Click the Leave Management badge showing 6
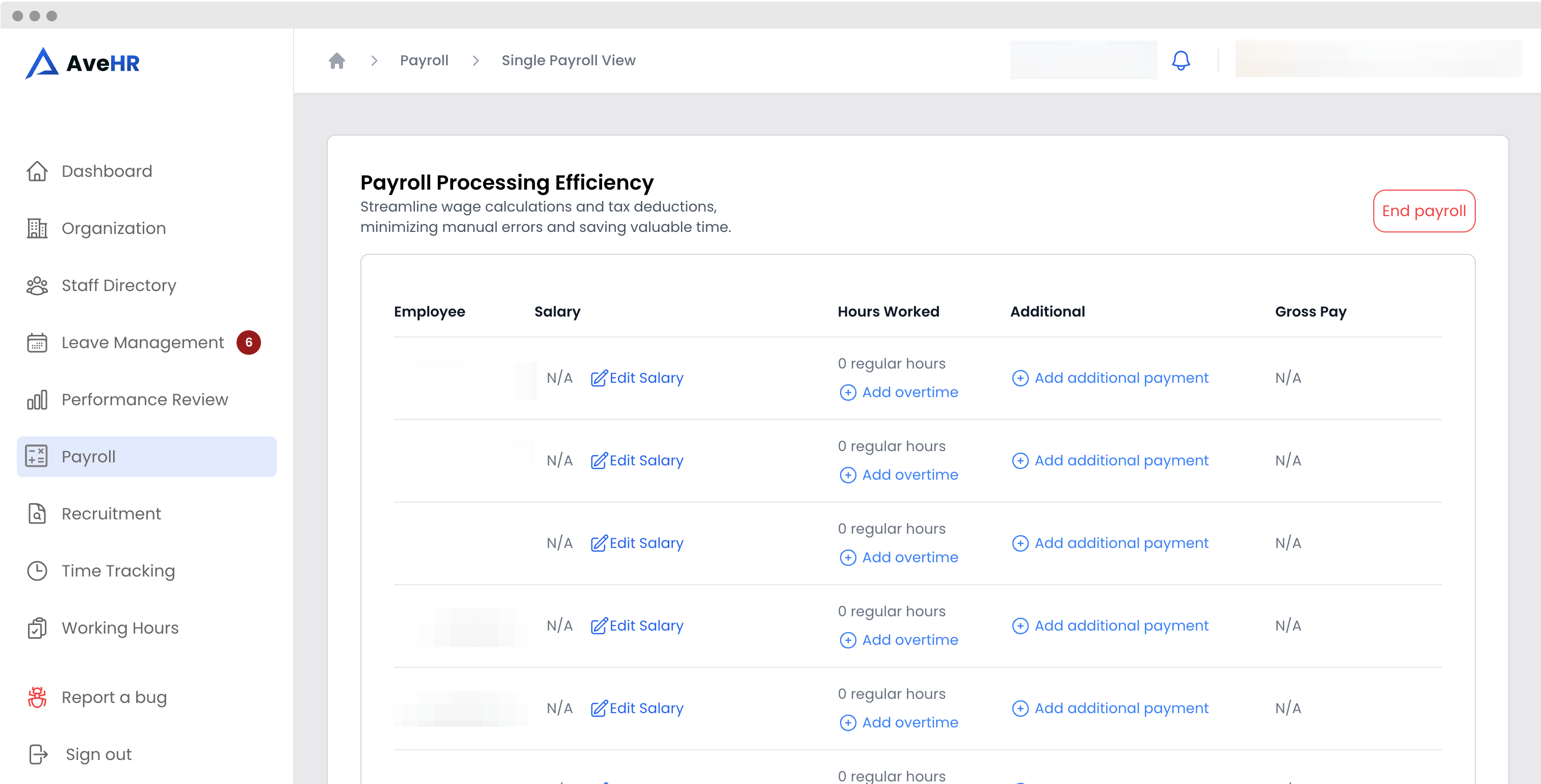The height and width of the screenshot is (784, 1541). click(x=248, y=343)
